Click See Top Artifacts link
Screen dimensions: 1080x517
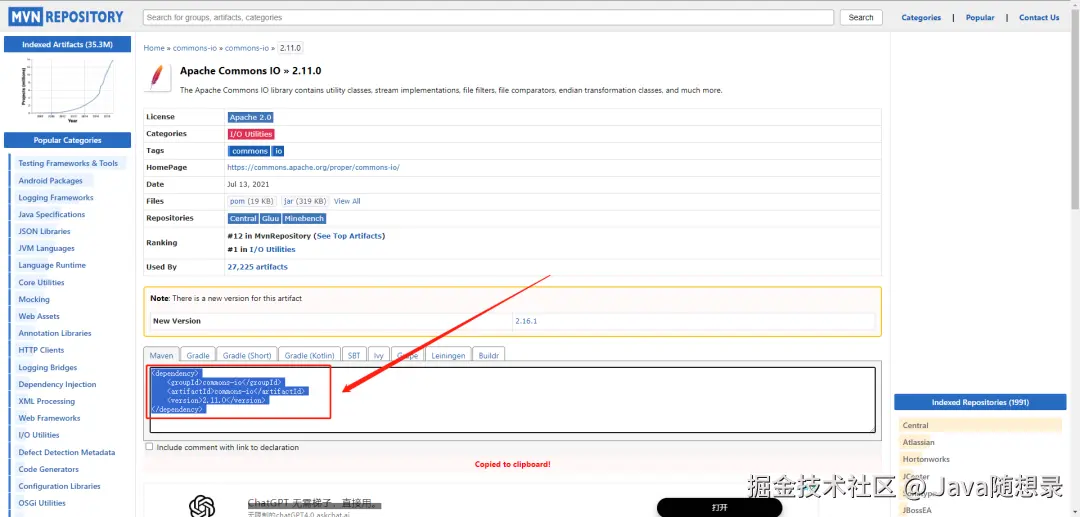tap(349, 236)
